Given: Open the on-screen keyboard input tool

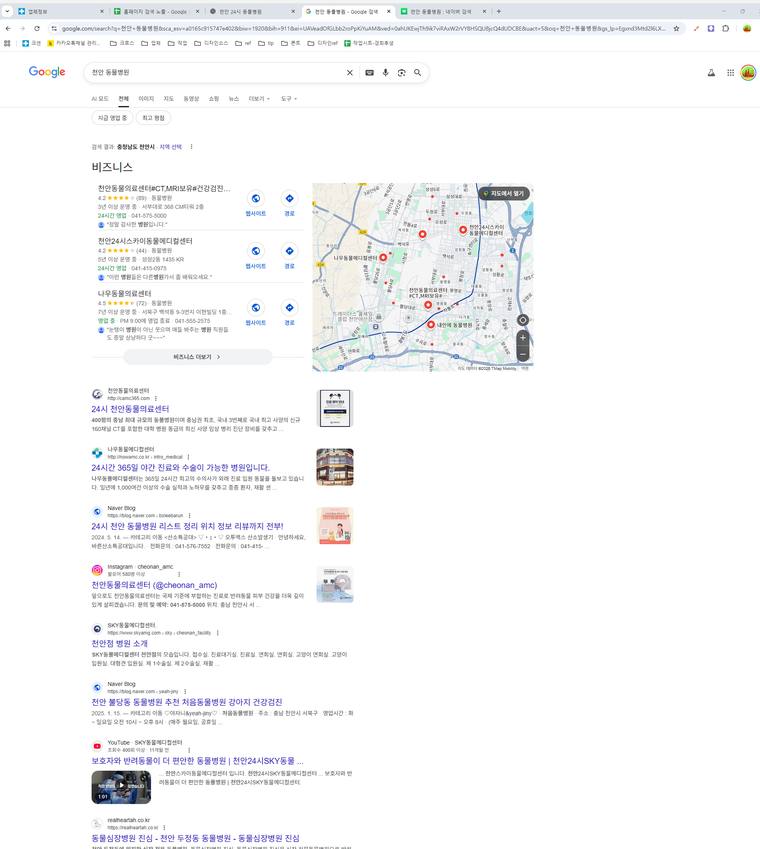Looking at the screenshot, I should click(x=369, y=73).
